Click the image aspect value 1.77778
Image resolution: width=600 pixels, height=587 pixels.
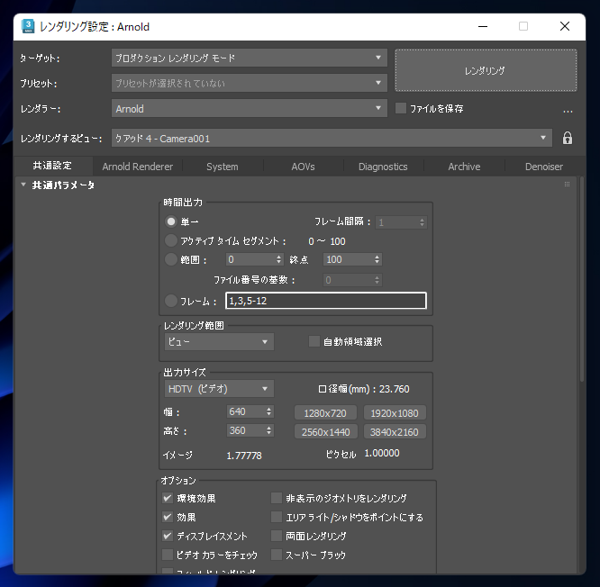point(244,455)
